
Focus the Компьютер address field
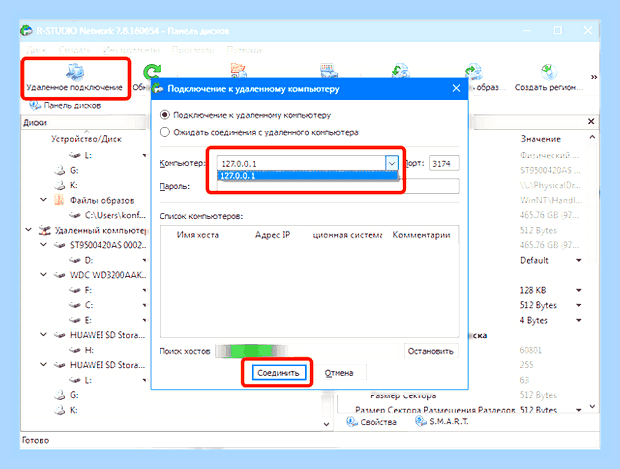click(301, 163)
